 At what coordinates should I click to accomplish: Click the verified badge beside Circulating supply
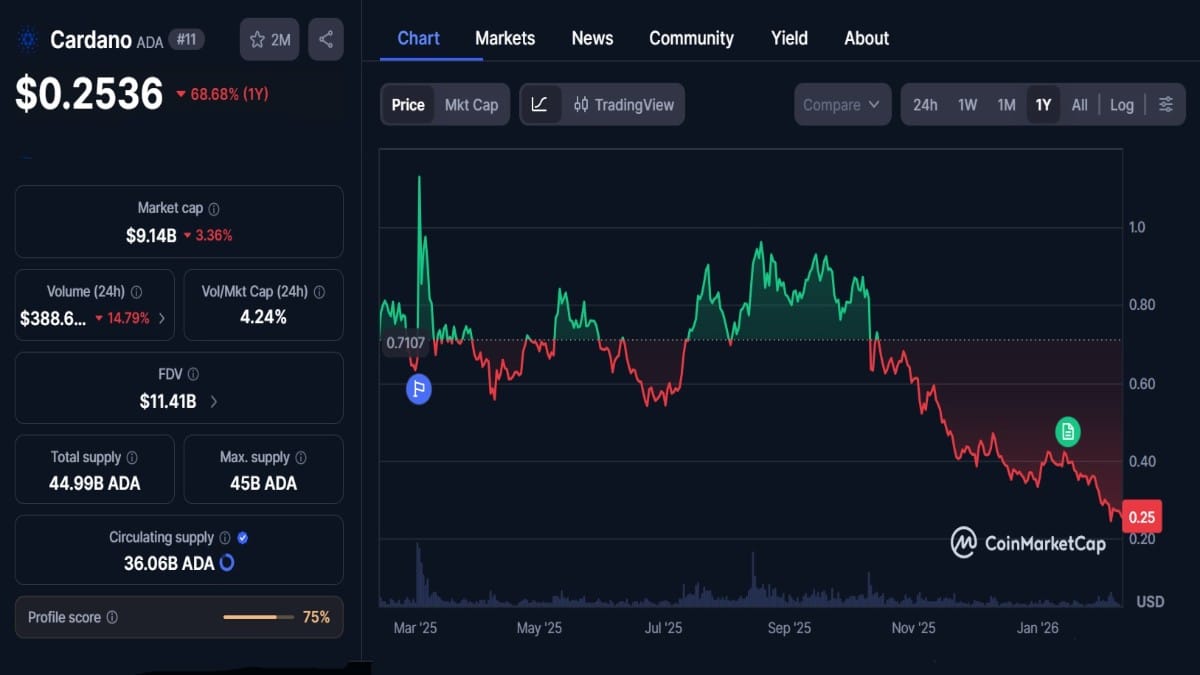point(243,538)
